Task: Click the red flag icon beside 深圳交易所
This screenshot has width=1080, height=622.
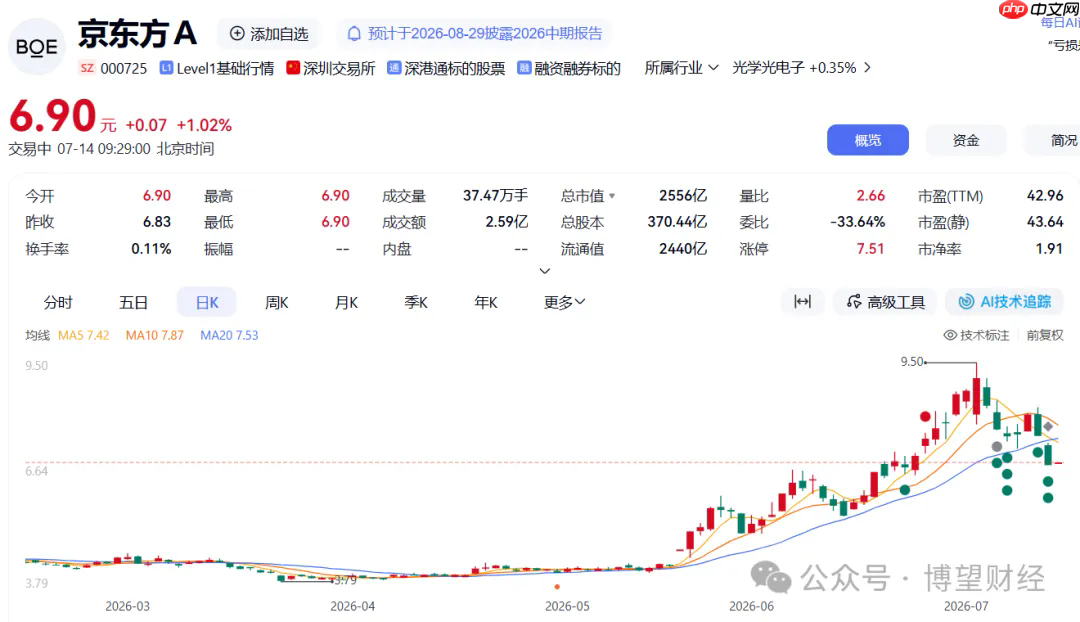Action: 293,68
